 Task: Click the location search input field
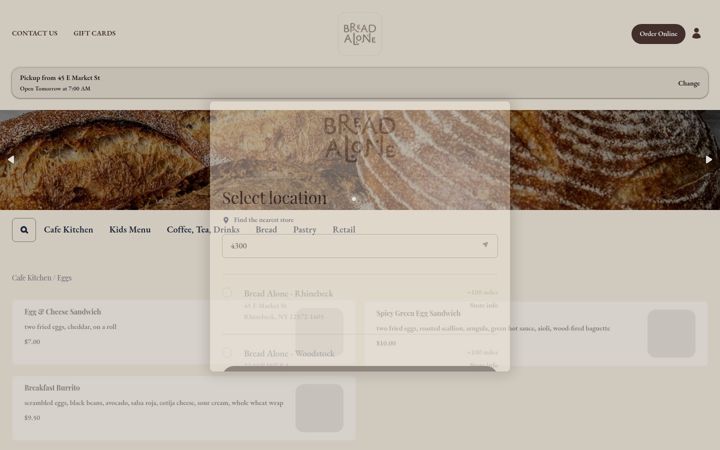click(x=360, y=246)
